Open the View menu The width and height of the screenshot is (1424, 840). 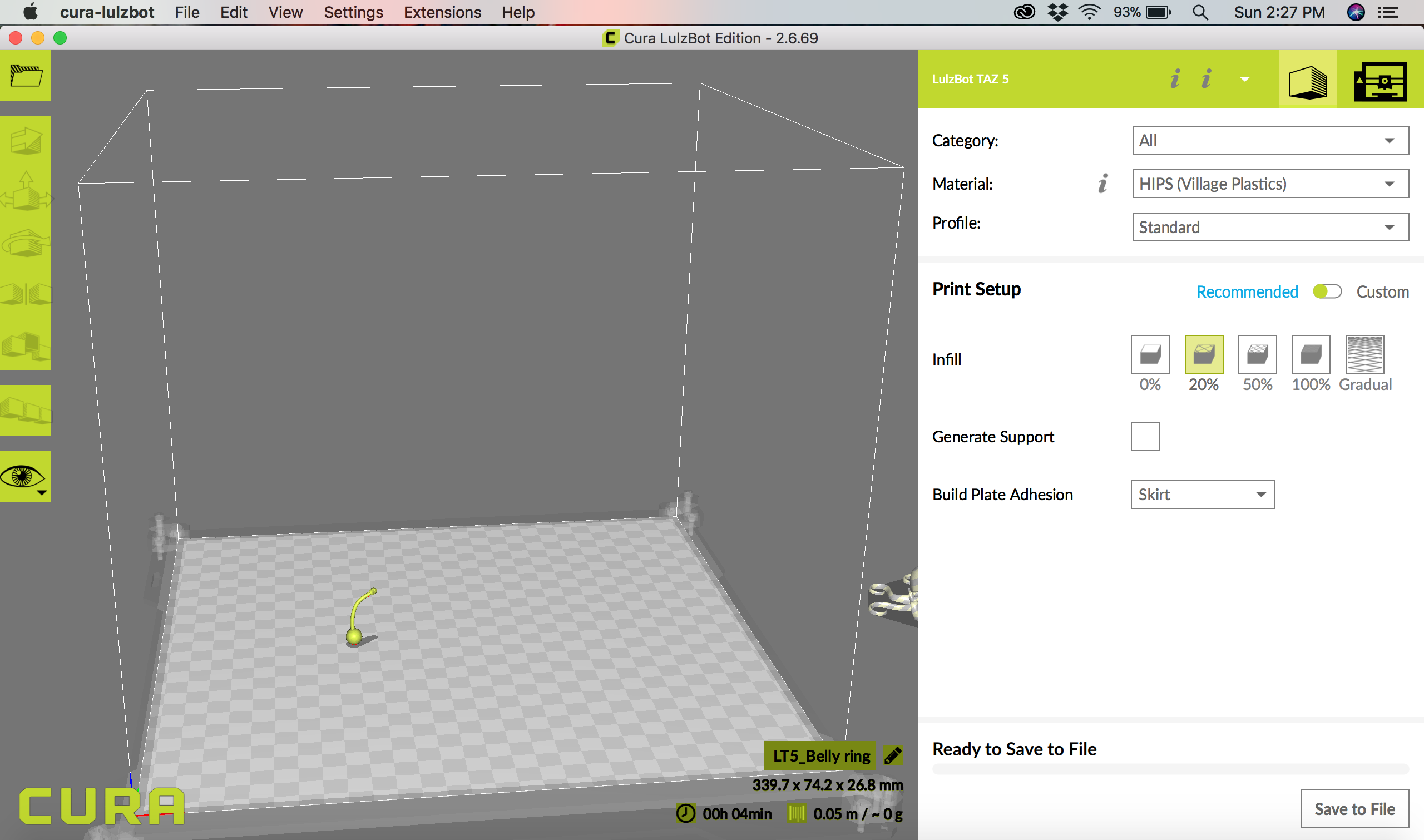285,12
